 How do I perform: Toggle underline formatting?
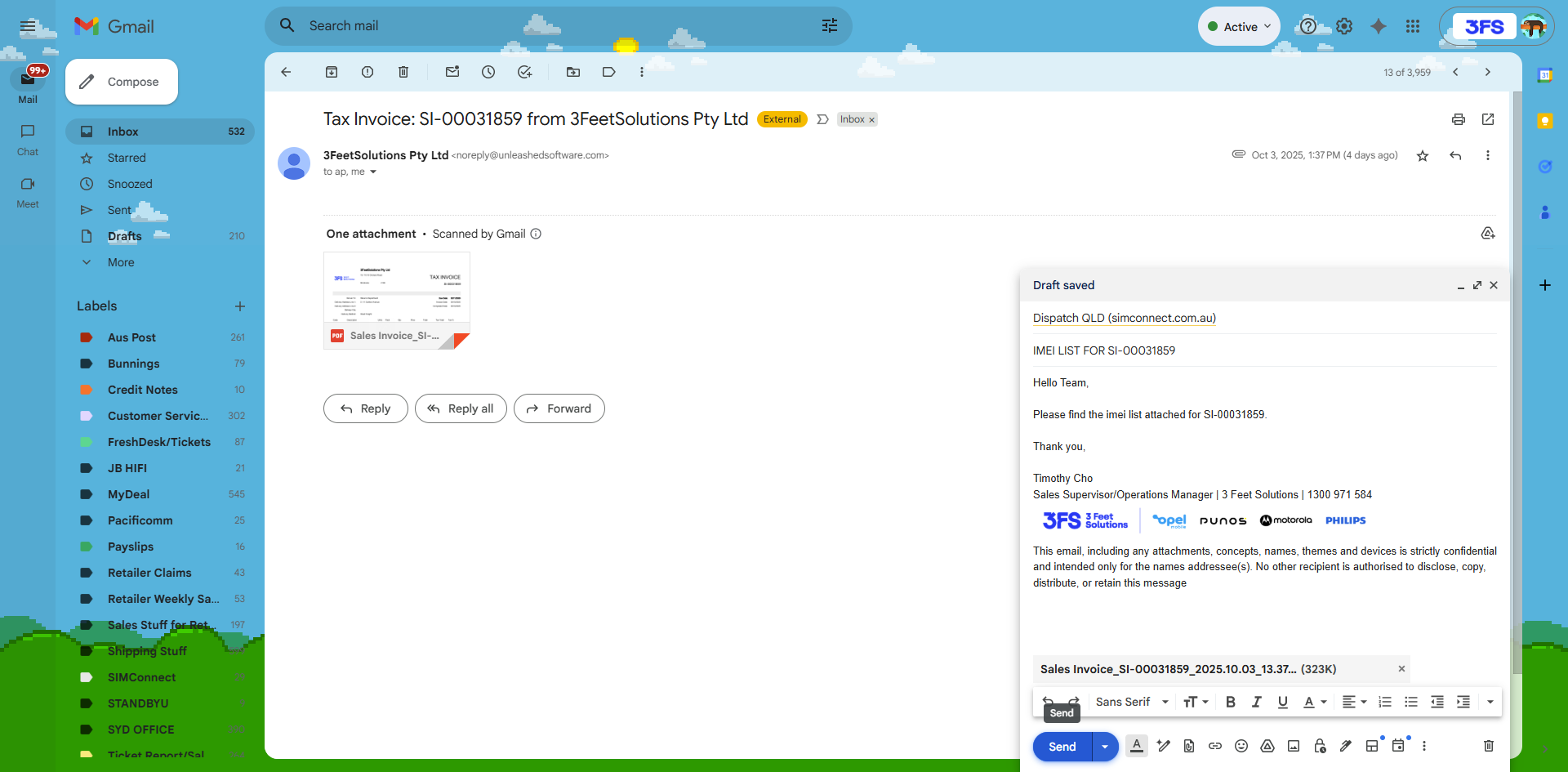click(1282, 702)
